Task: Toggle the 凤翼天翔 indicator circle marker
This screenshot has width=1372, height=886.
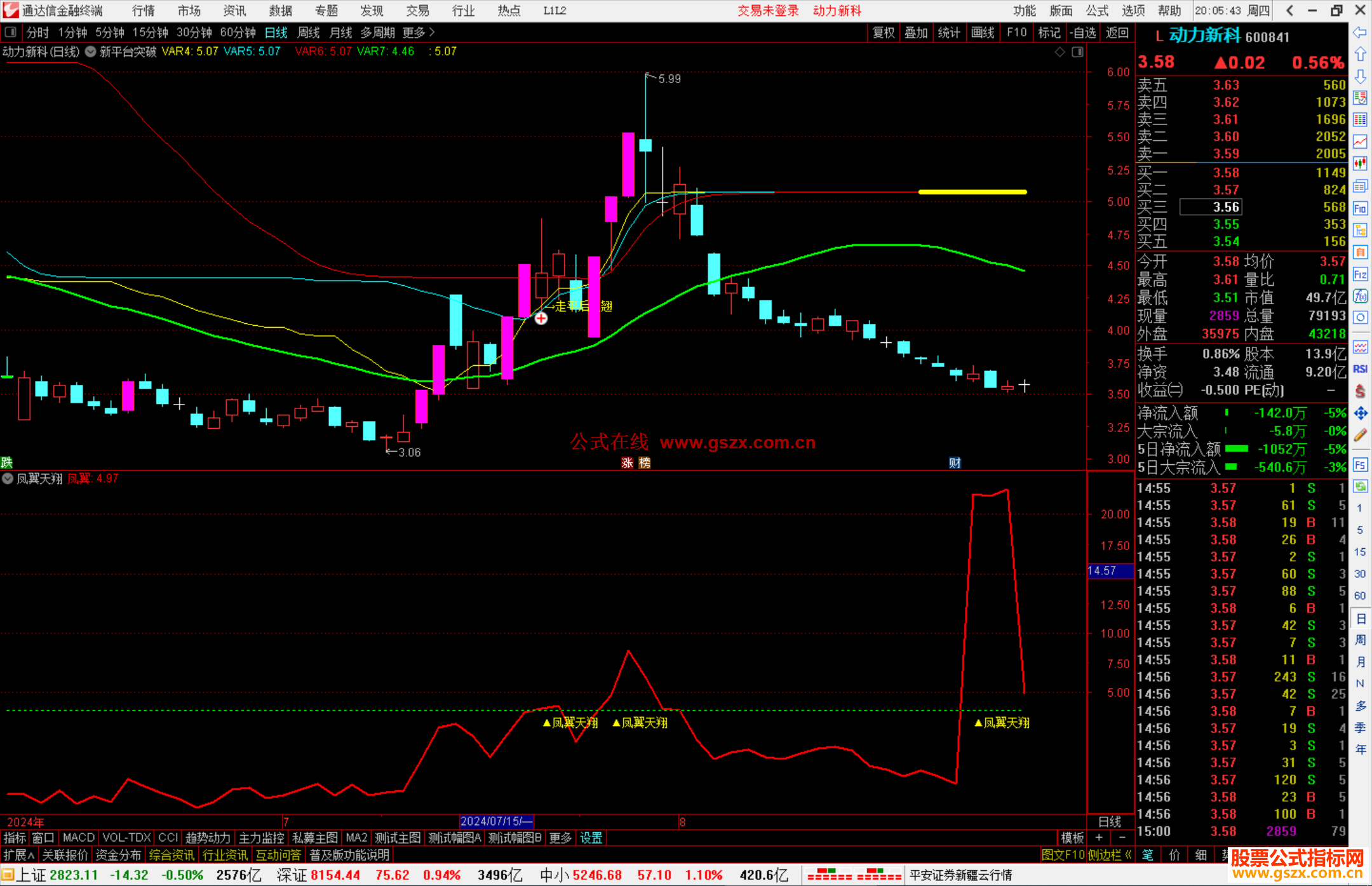Action: tap(8, 479)
